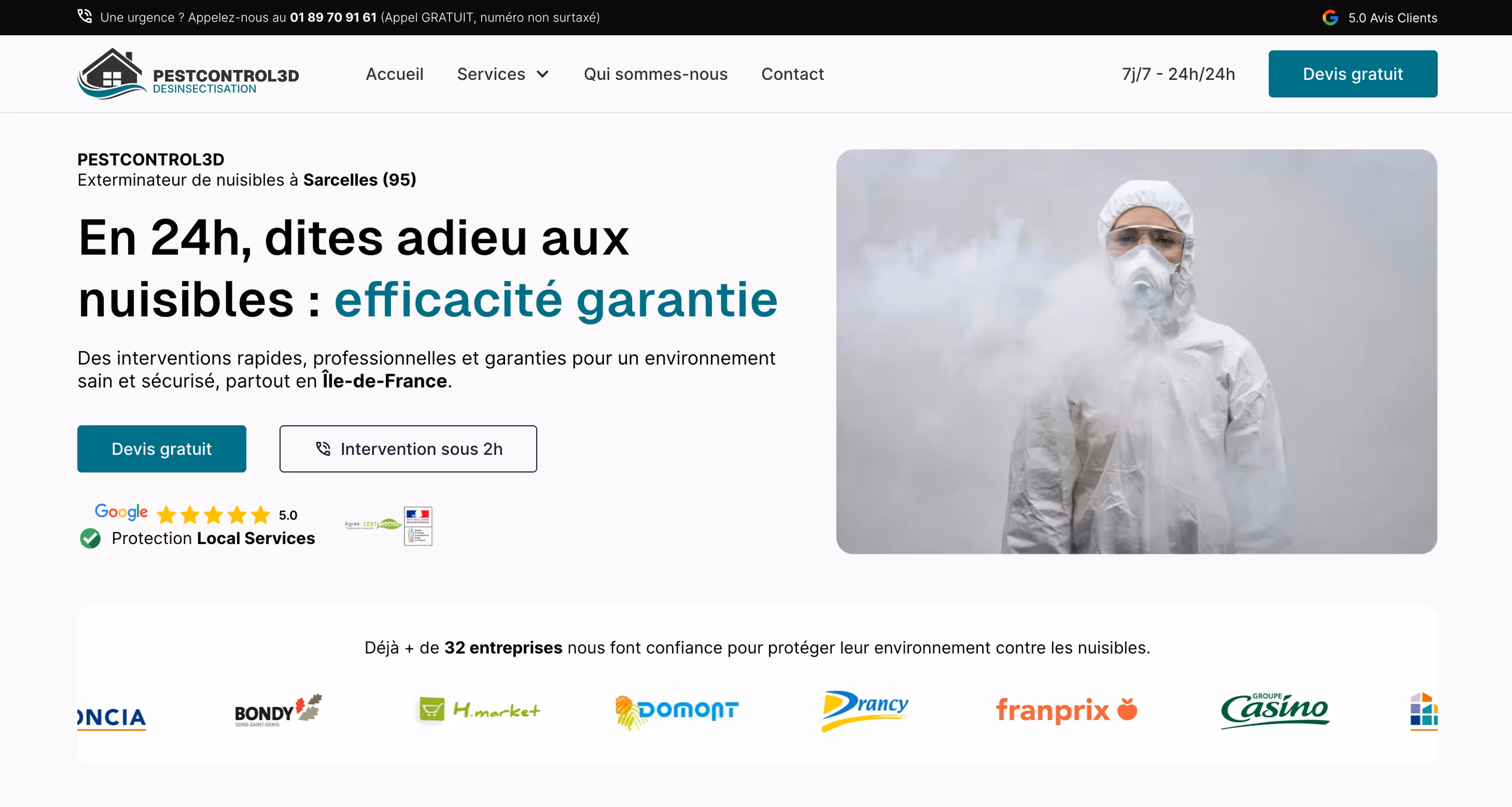1512x807 pixels.
Task: Click the franprix logo
Action: 1066,710
